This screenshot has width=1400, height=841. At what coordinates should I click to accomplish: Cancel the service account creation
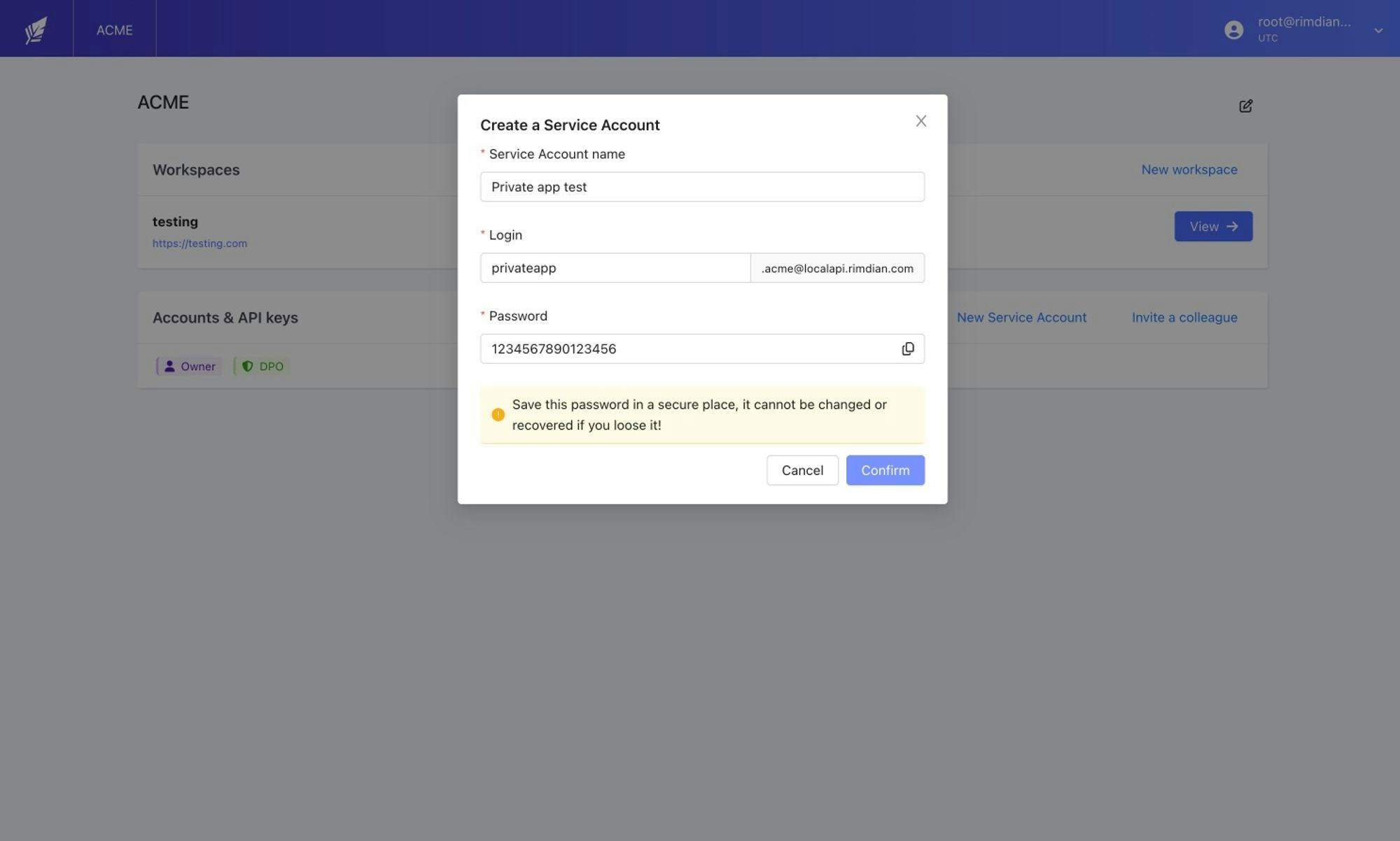pyautogui.click(x=802, y=470)
